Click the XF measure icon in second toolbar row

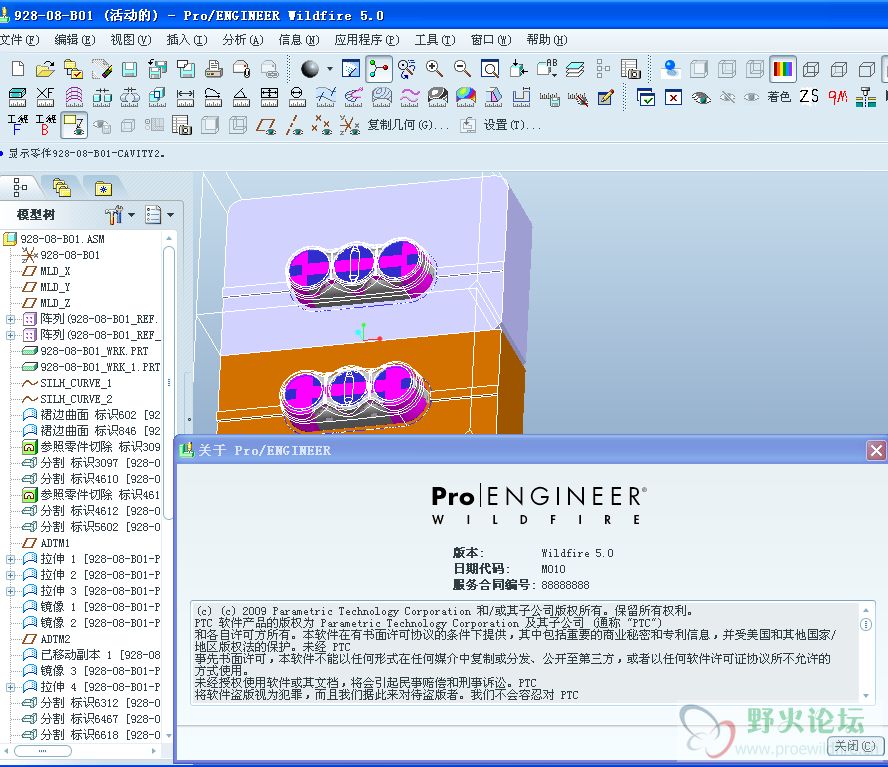(x=45, y=97)
